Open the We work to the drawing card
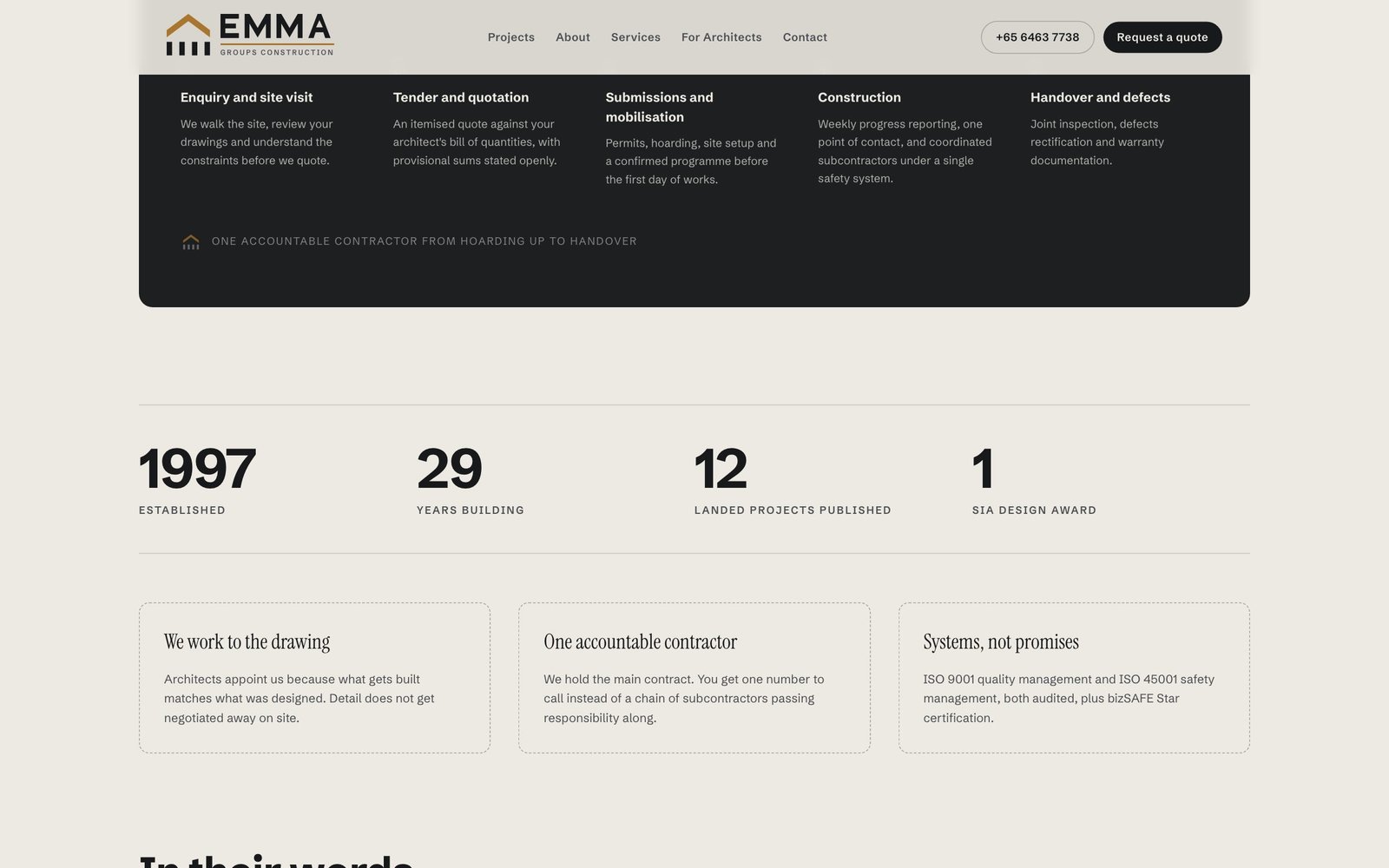Image resolution: width=1389 pixels, height=868 pixels. point(314,678)
